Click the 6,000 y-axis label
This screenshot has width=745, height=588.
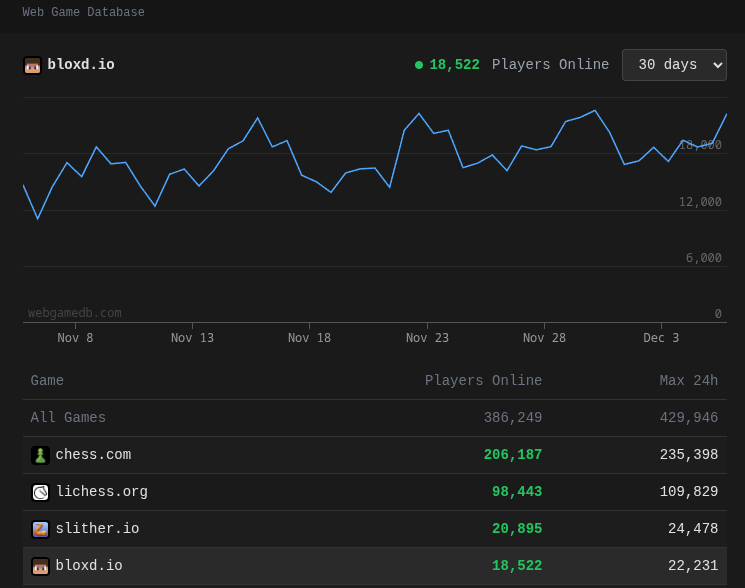coord(704,258)
